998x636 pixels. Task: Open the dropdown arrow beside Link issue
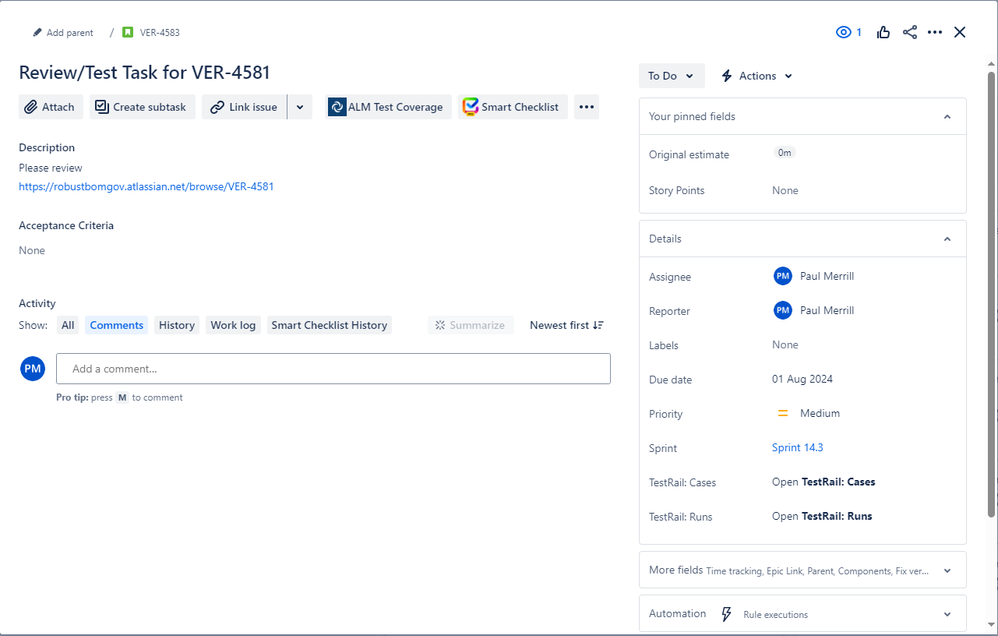pos(300,107)
